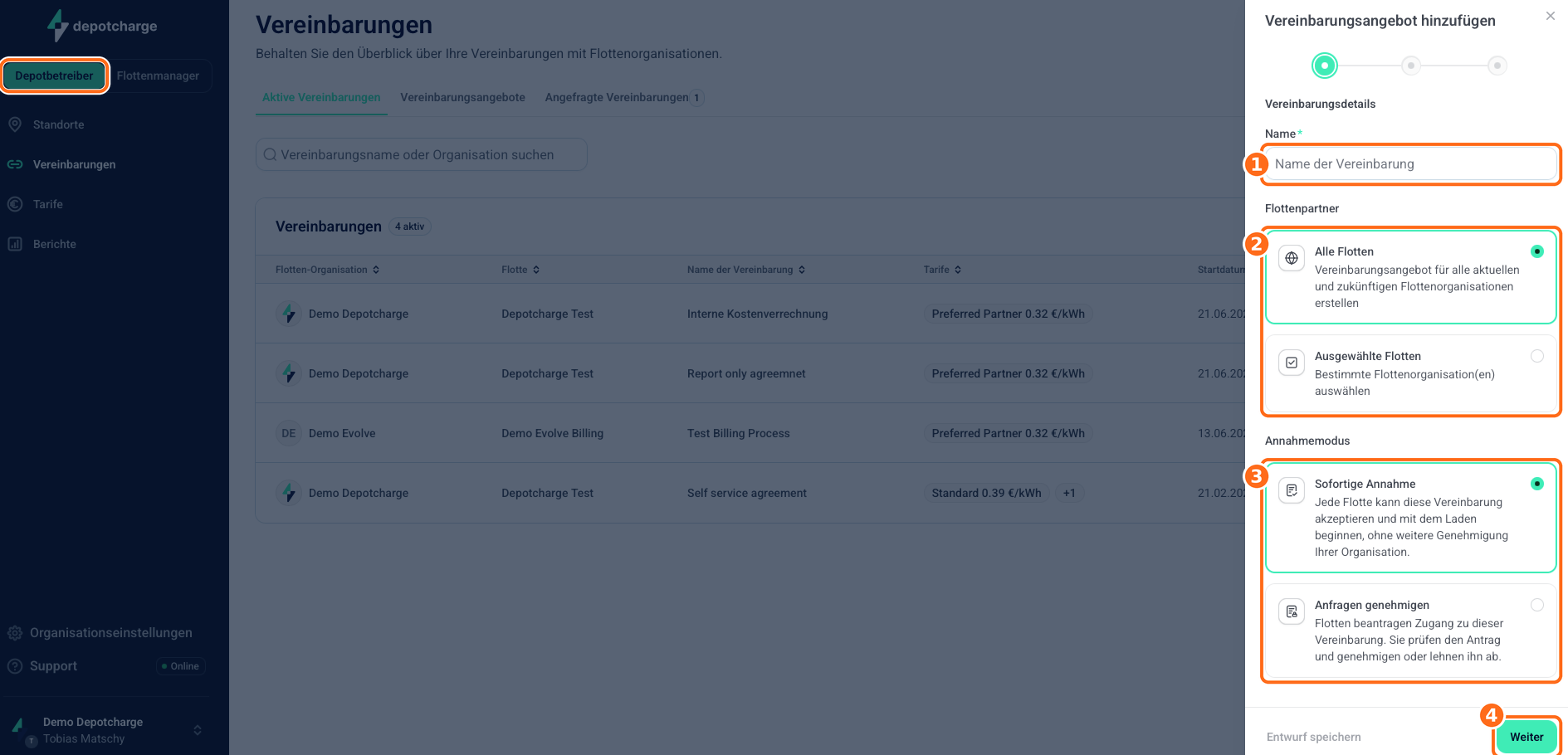This screenshot has width=1568, height=755.
Task: Click Entwurf speichern
Action: pyautogui.click(x=1313, y=737)
